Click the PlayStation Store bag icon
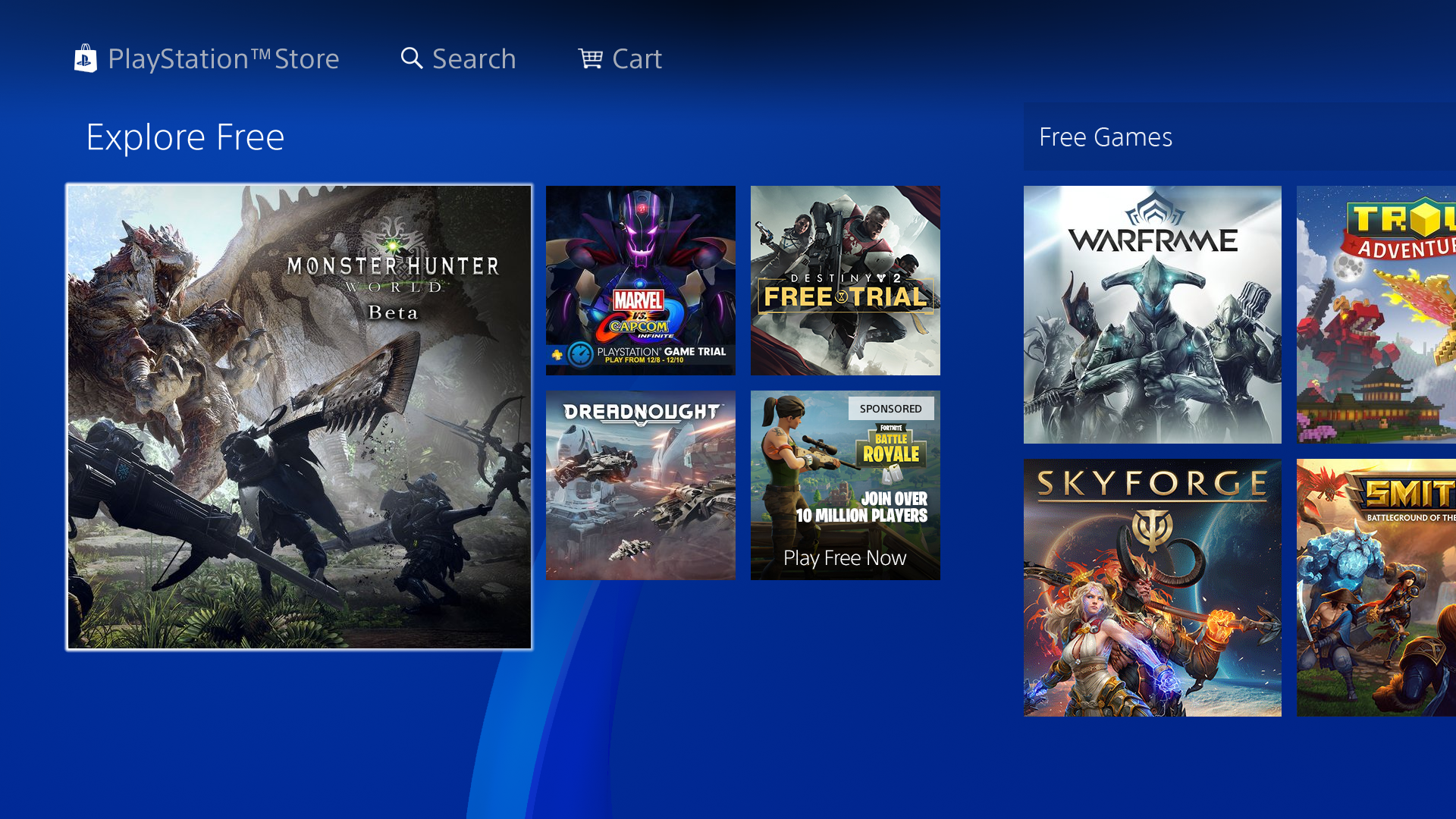This screenshot has width=1456, height=819. click(x=86, y=58)
